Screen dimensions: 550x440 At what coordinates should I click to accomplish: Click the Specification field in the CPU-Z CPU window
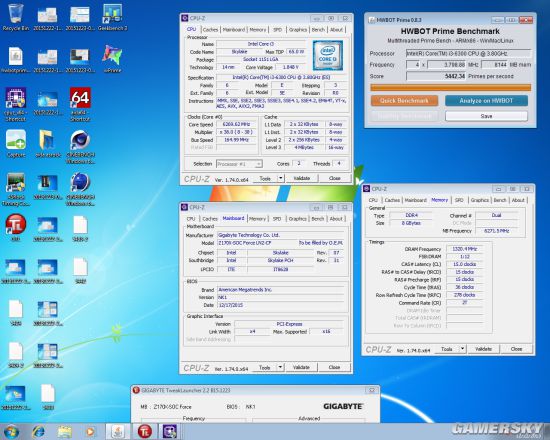coord(281,77)
